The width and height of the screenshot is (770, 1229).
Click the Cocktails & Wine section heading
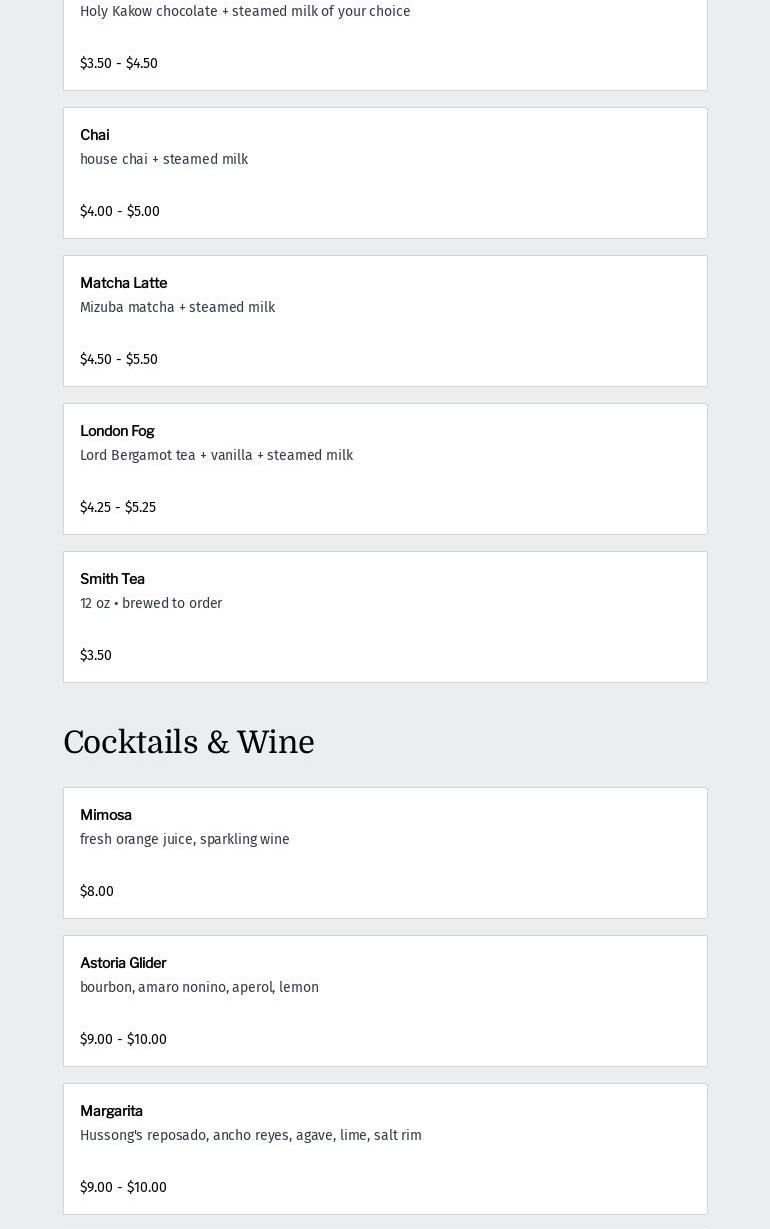click(x=188, y=743)
